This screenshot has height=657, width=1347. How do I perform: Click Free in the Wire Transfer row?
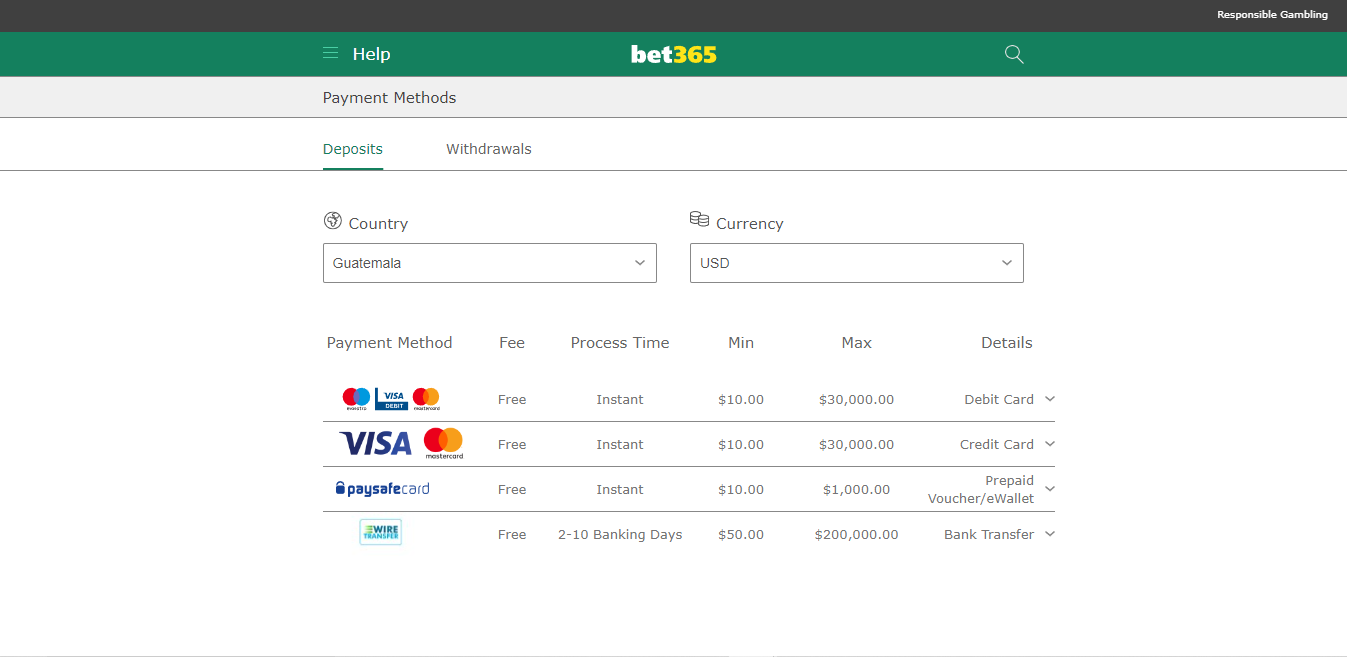[x=512, y=534]
